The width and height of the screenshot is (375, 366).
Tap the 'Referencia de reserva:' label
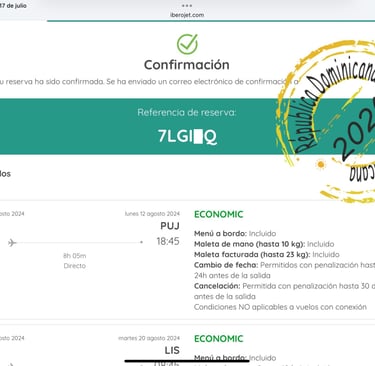pos(187,112)
